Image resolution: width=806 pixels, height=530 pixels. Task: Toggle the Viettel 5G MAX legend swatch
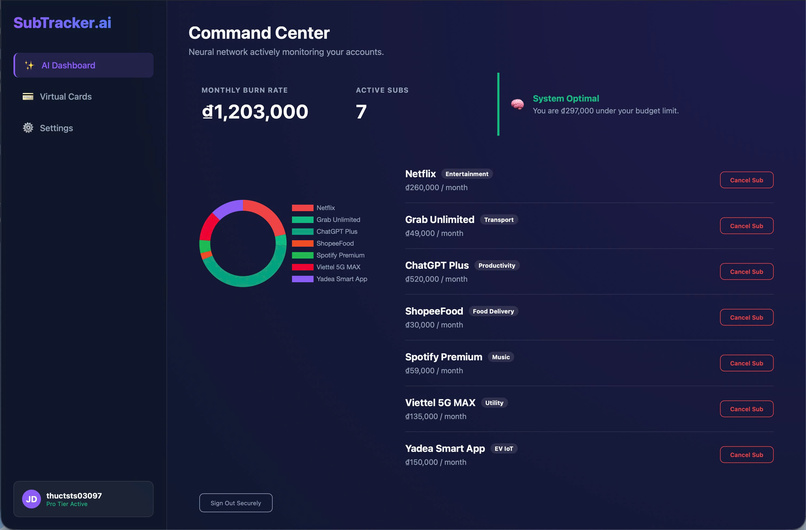point(303,267)
